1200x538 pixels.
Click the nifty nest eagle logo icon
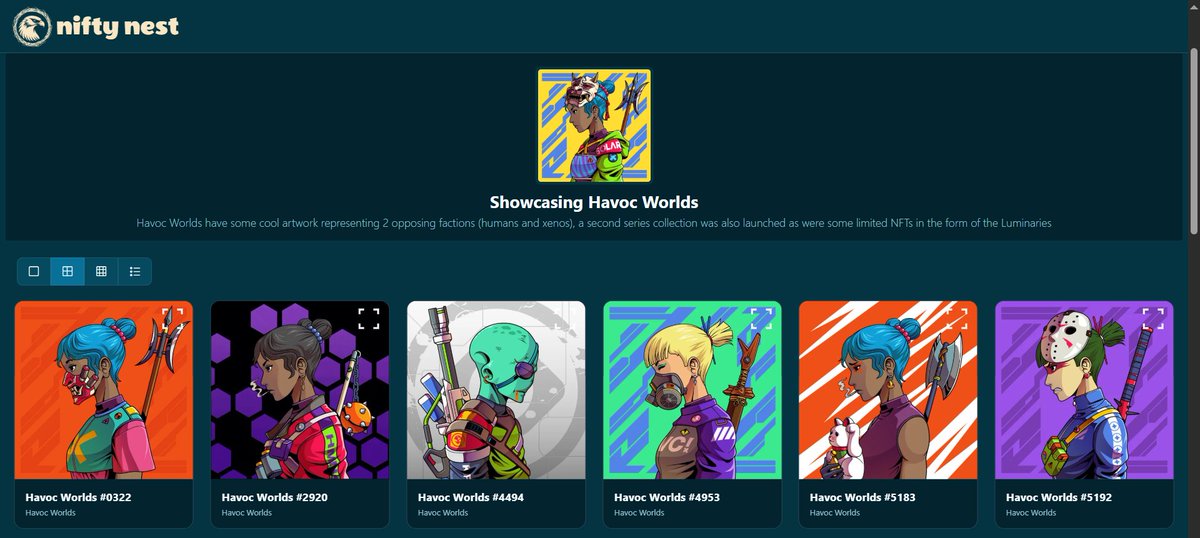tap(32, 26)
